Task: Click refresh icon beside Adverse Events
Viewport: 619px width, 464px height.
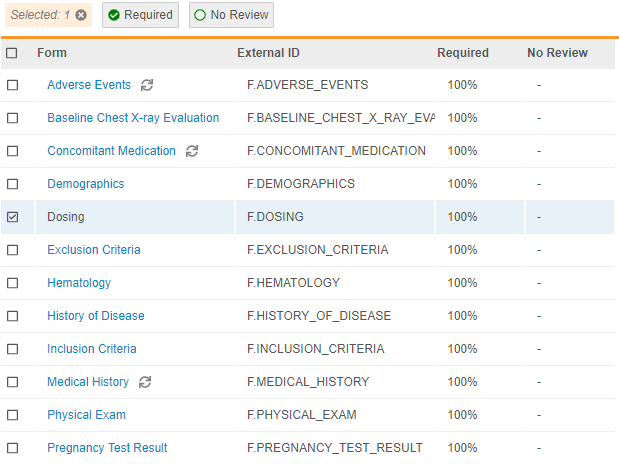Action: pos(147,85)
